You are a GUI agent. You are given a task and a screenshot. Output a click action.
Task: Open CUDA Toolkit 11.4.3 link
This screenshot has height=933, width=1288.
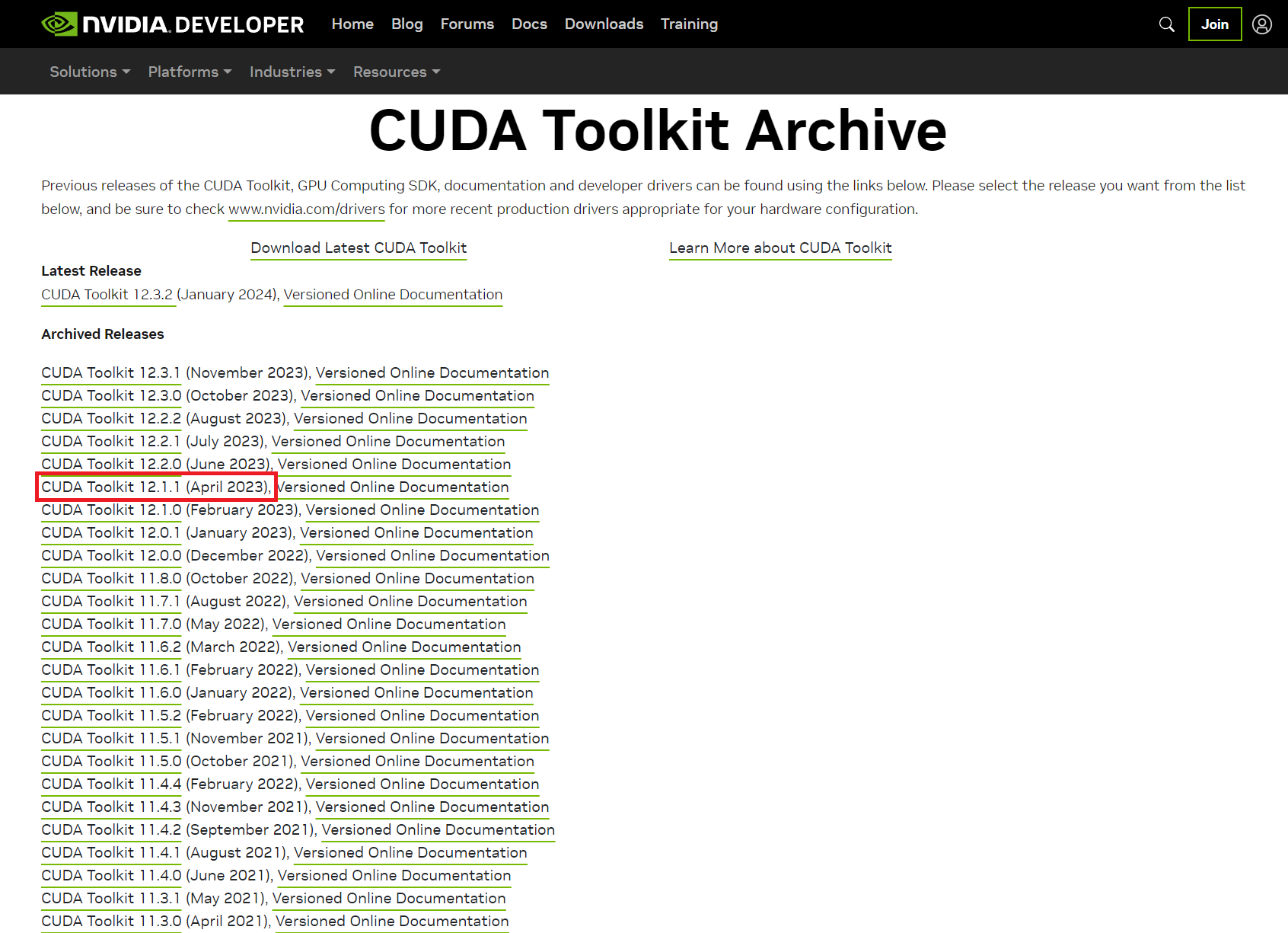(x=111, y=807)
